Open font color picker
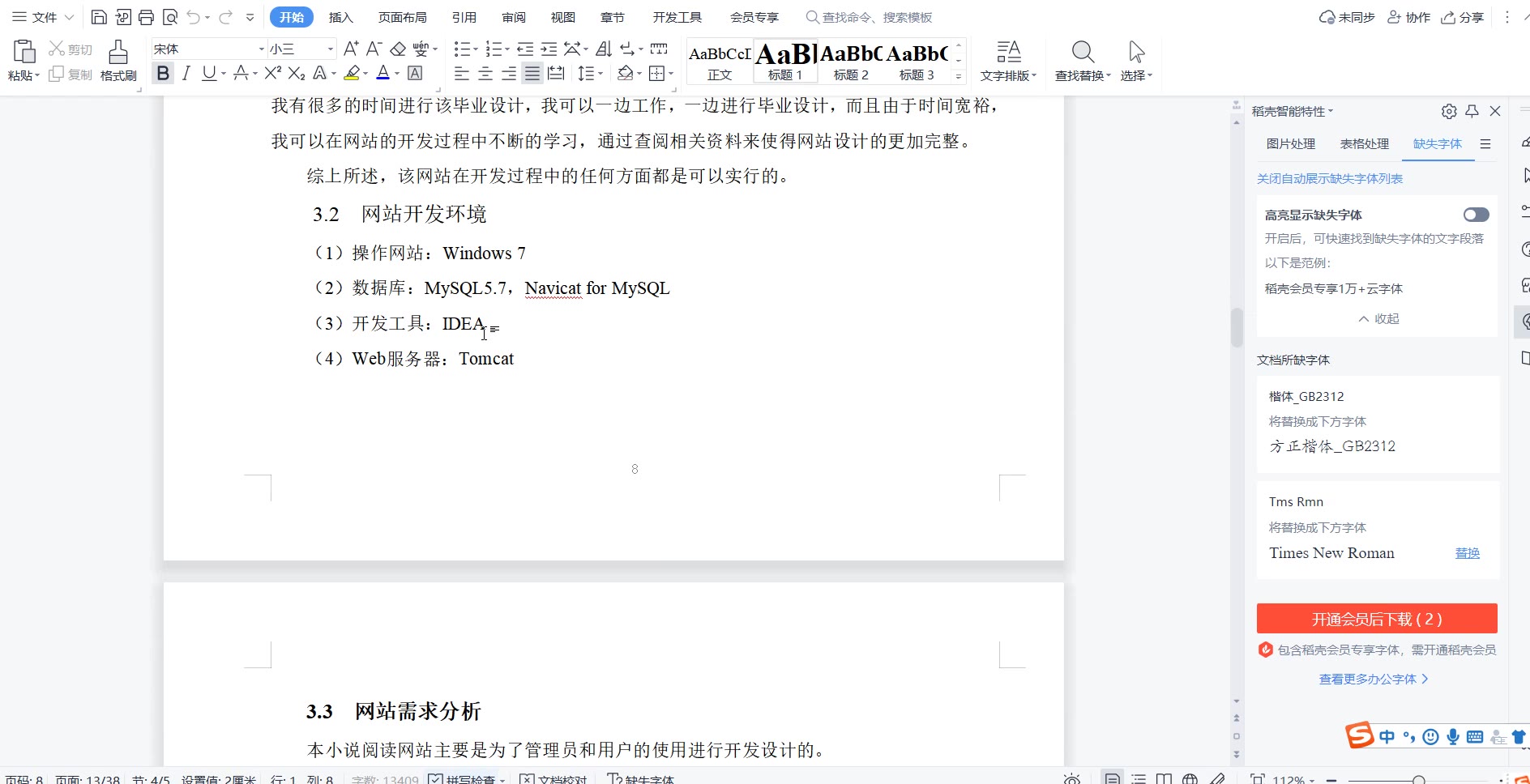Image resolution: width=1530 pixels, height=784 pixels. [x=397, y=74]
